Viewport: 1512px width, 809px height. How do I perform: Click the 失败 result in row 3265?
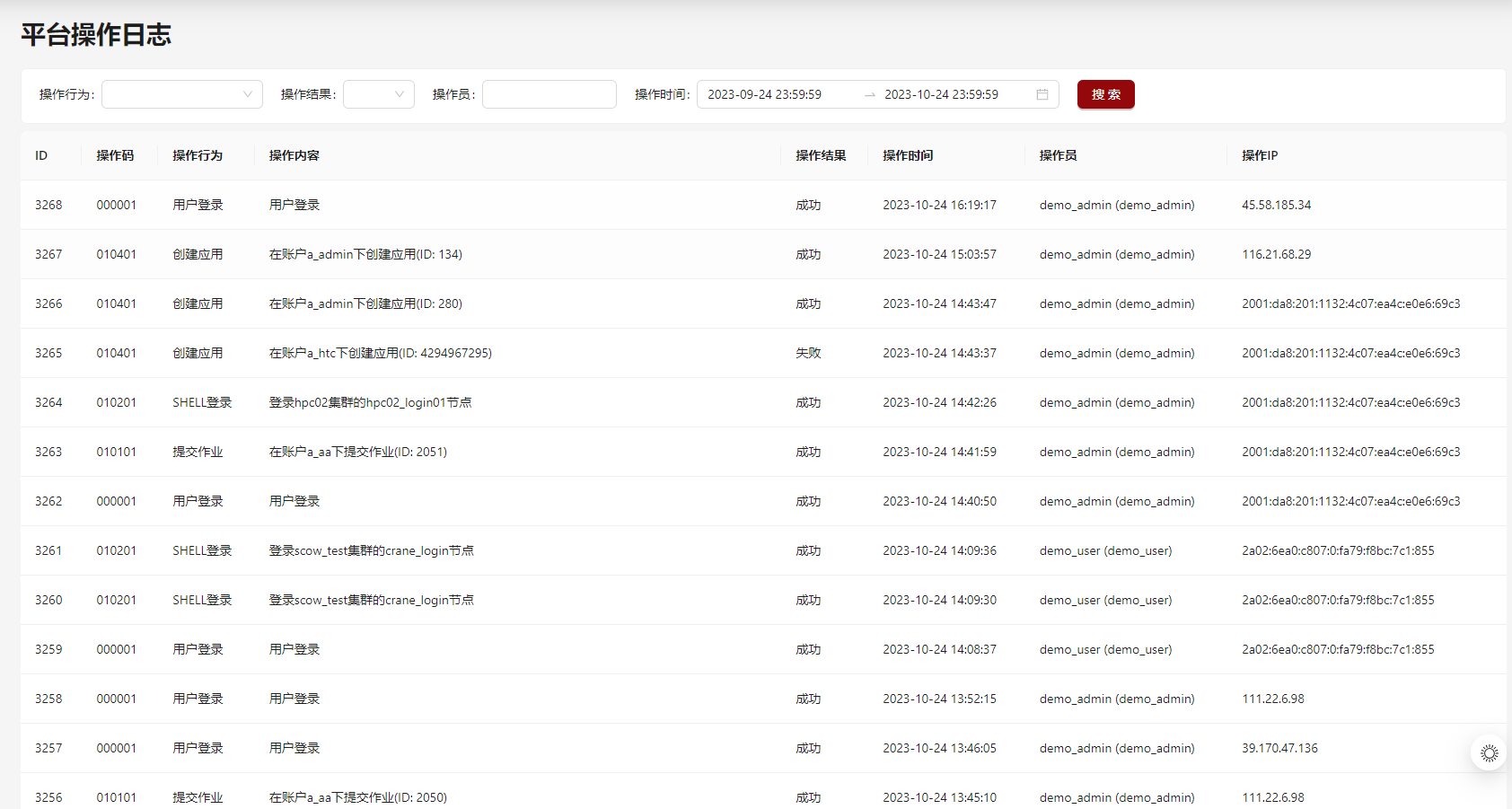(x=808, y=353)
